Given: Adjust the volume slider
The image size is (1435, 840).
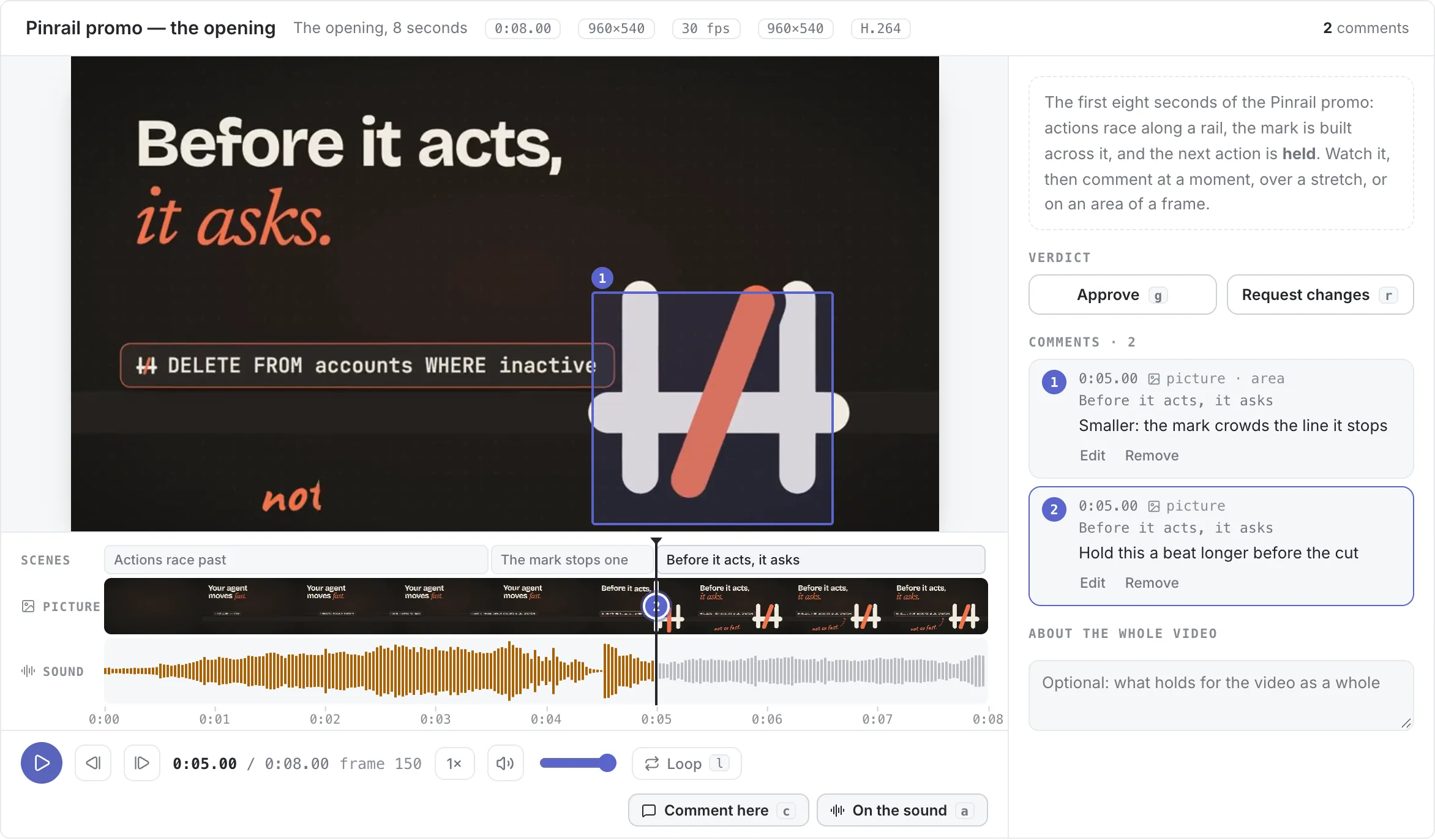Looking at the screenshot, I should click(x=577, y=763).
